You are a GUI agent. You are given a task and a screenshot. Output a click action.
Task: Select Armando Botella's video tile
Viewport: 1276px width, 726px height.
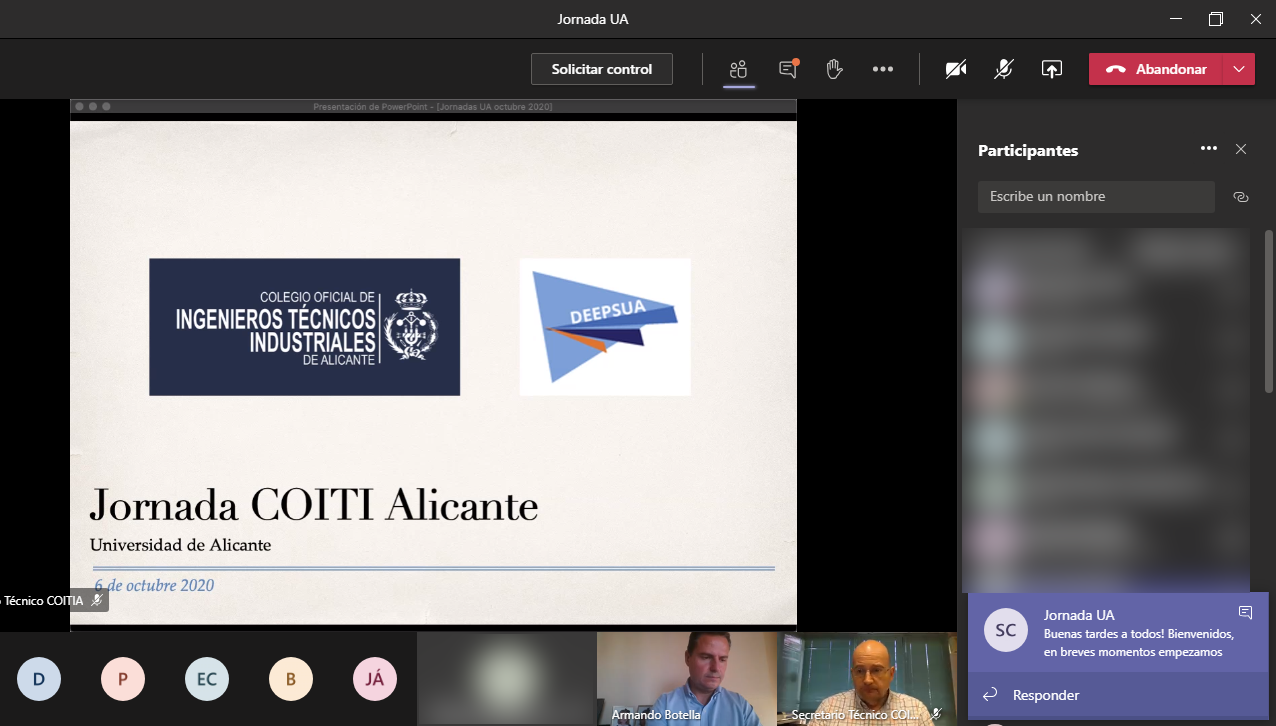687,679
